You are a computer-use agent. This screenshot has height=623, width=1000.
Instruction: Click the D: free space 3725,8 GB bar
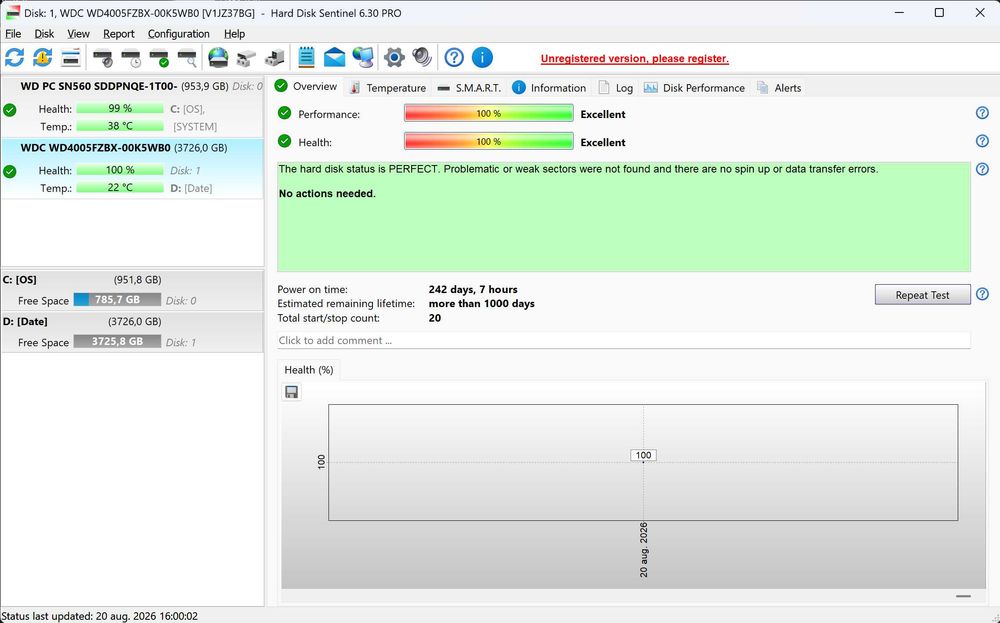(x=117, y=342)
